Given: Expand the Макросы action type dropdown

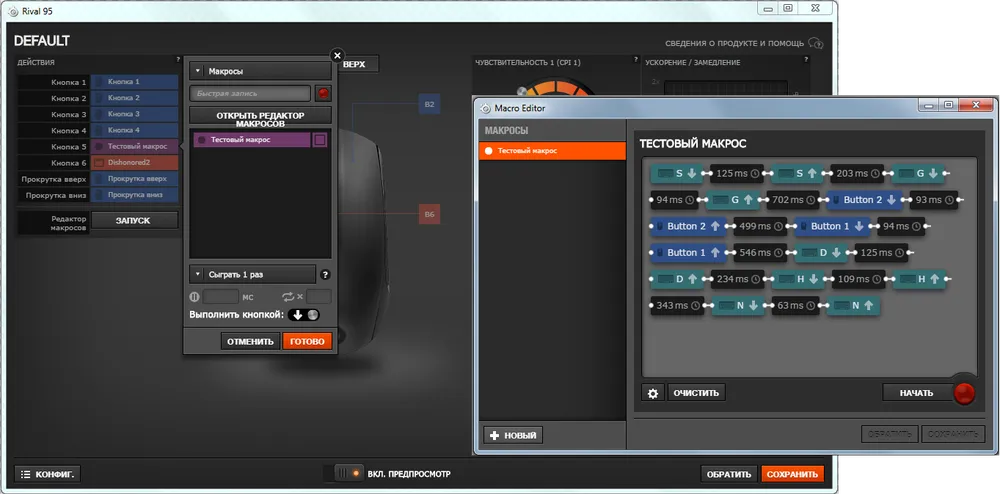Looking at the screenshot, I should 260,71.
